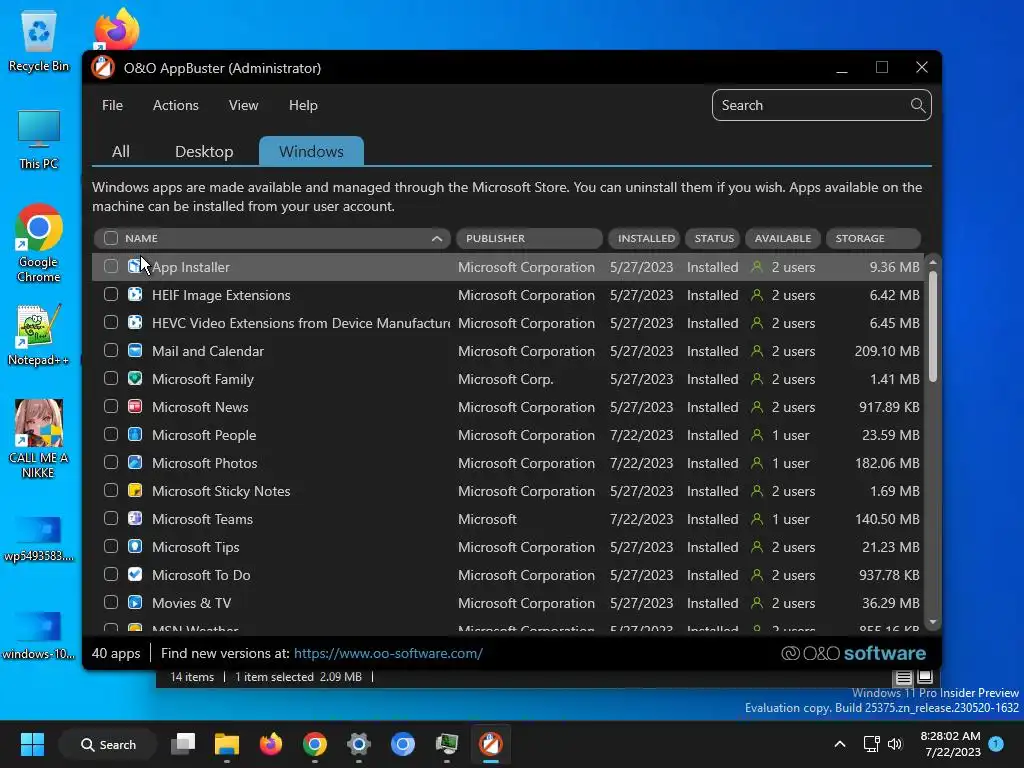Switch to the All tab

(x=121, y=152)
